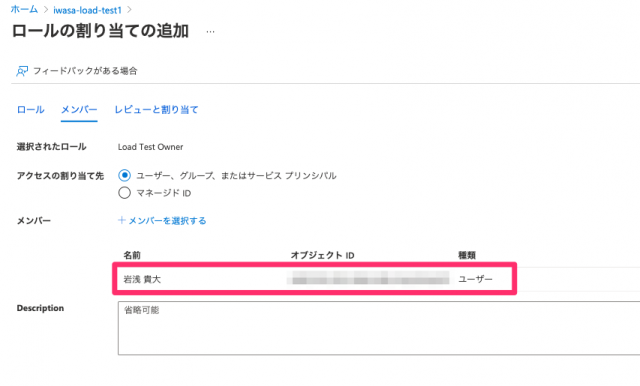The height and width of the screenshot is (386, 640).
Task: Switch to the ロール tab
Action: tap(31, 110)
